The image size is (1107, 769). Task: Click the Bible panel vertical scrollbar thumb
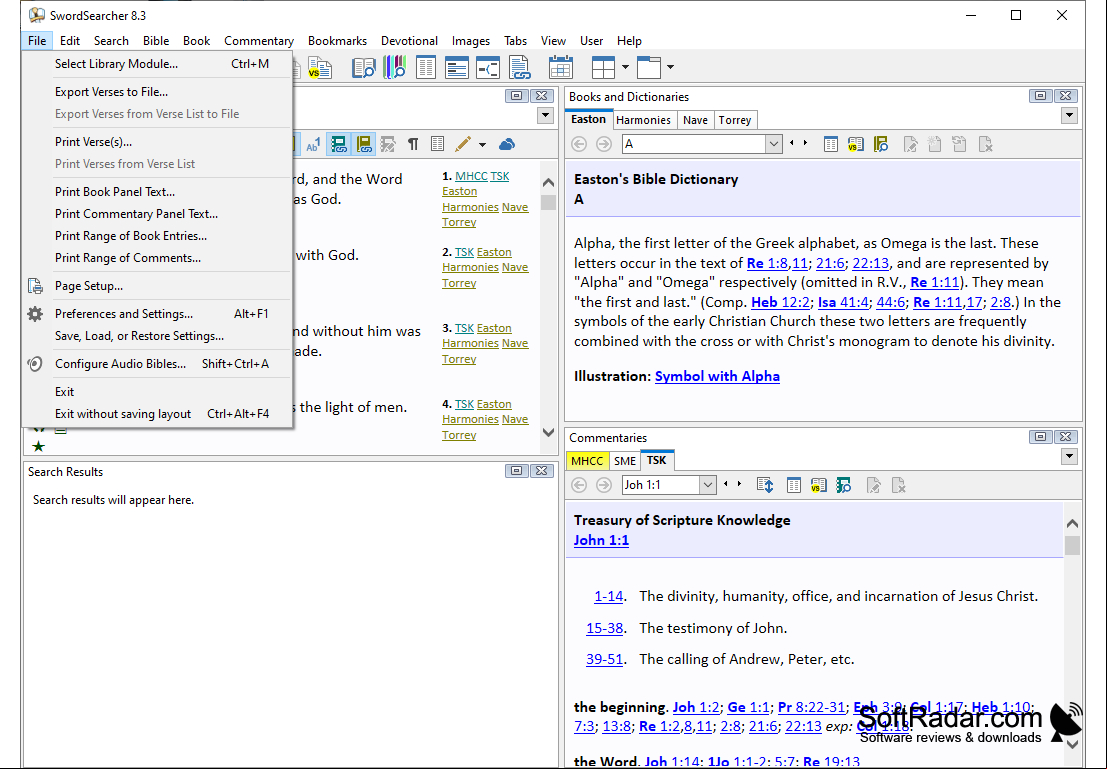coord(548,203)
